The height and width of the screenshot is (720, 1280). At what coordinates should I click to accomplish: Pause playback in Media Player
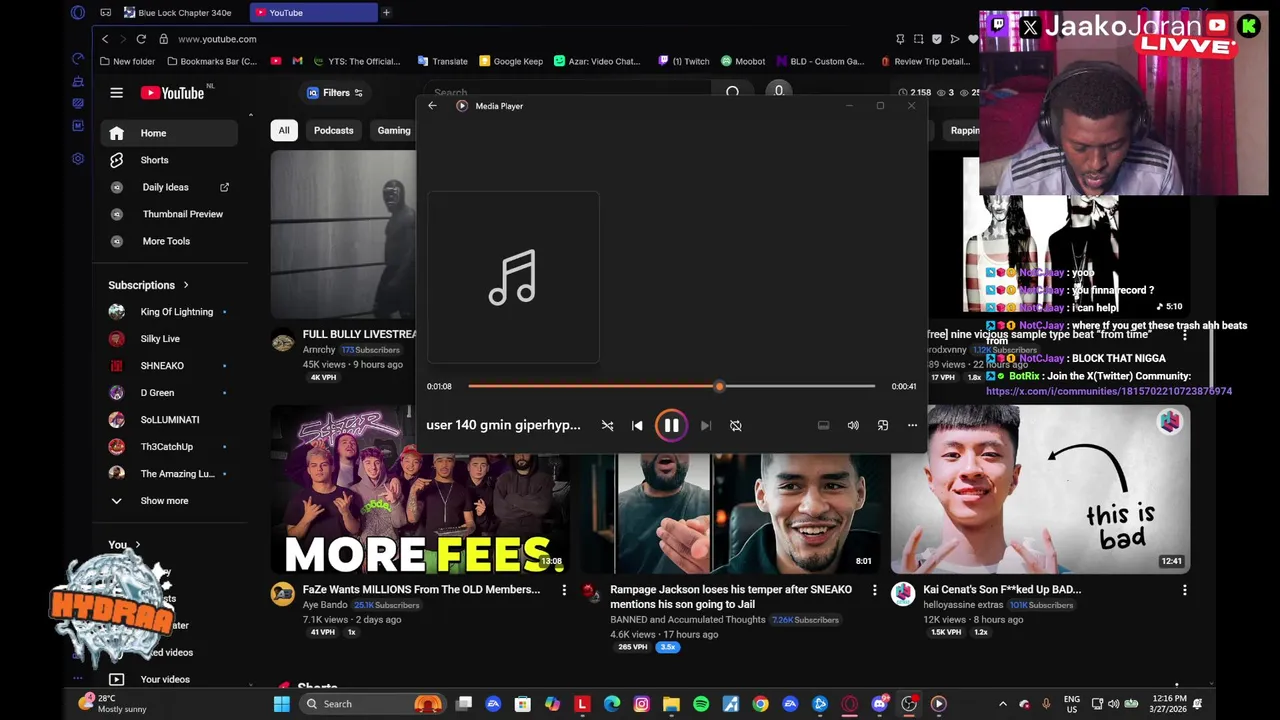[671, 425]
